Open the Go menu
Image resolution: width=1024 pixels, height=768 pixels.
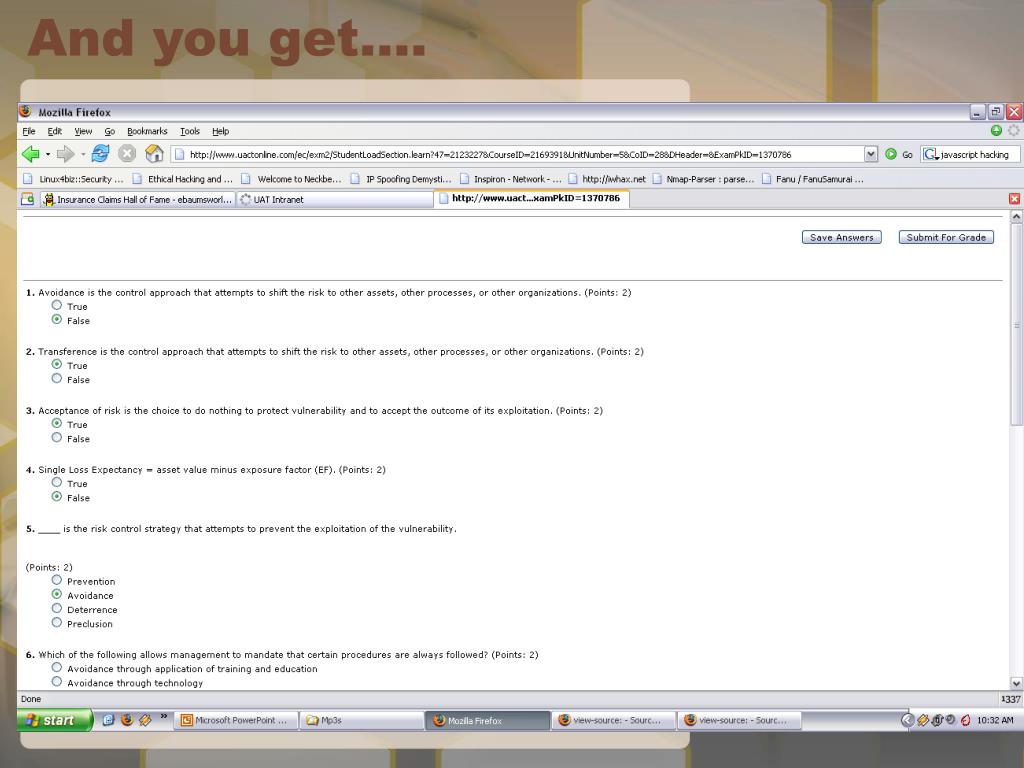(110, 131)
